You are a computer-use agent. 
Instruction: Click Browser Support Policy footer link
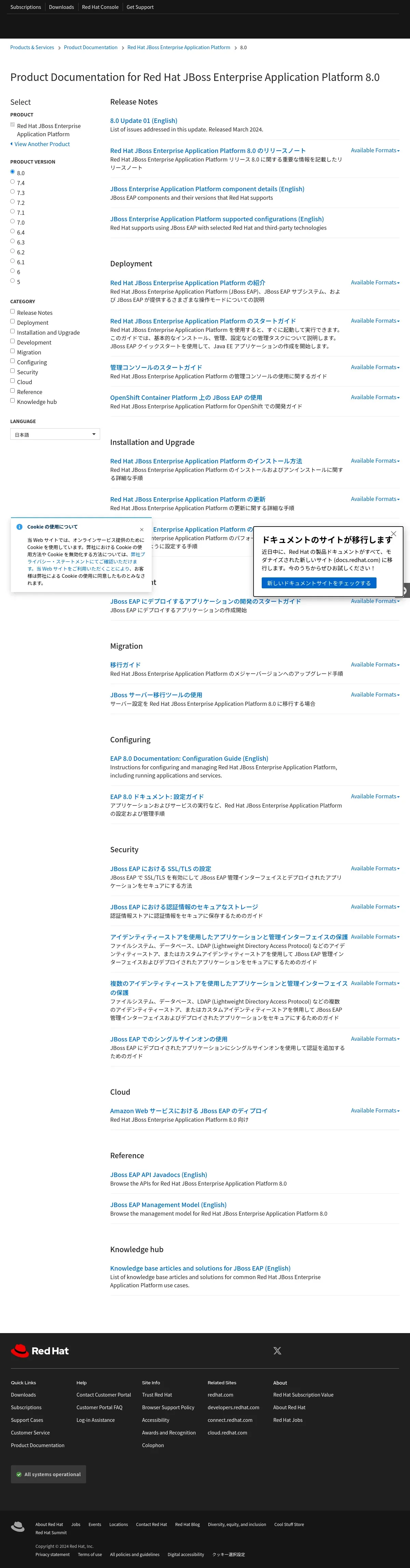pos(168,1407)
